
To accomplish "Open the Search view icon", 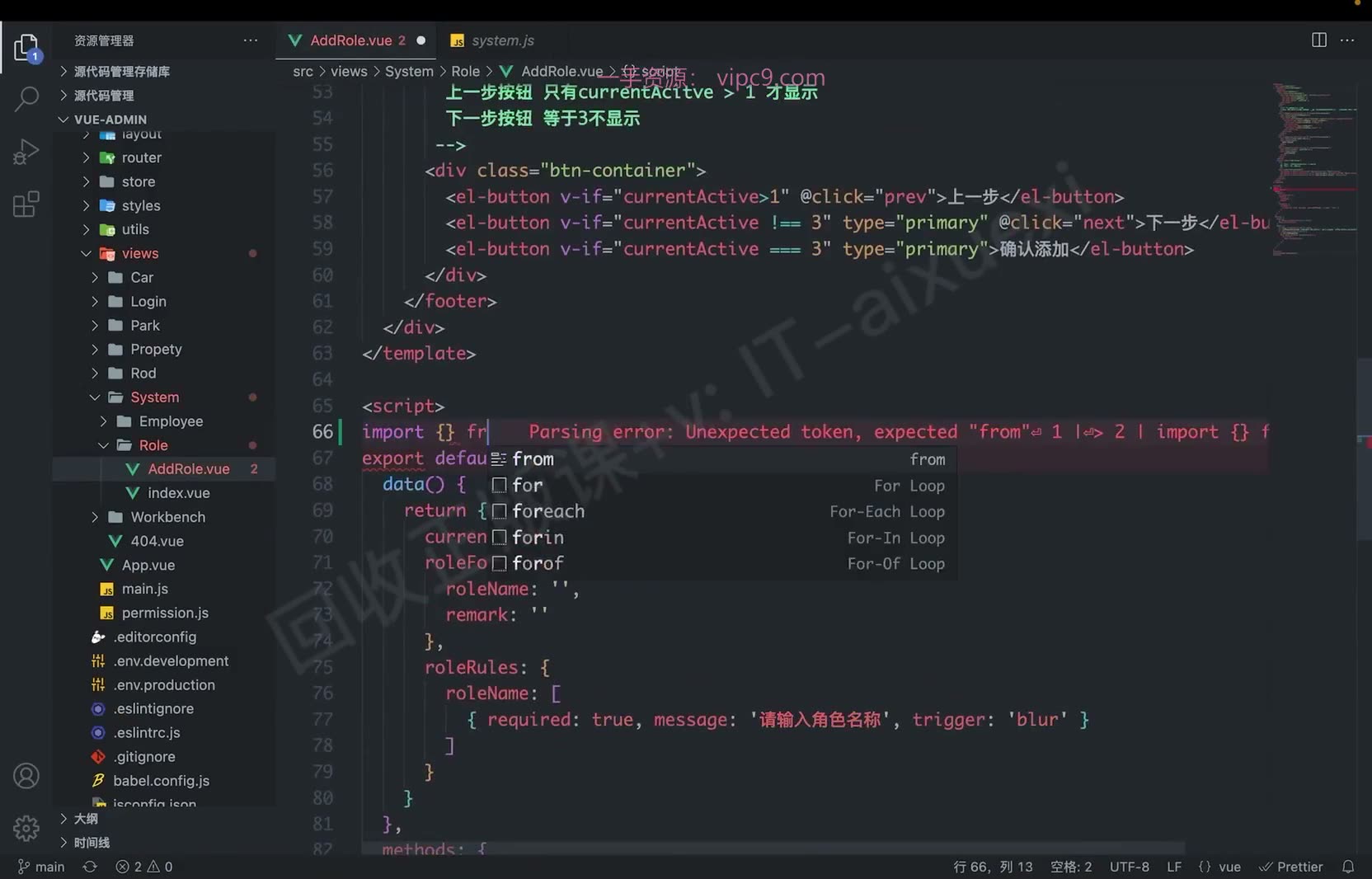I will pos(26,99).
